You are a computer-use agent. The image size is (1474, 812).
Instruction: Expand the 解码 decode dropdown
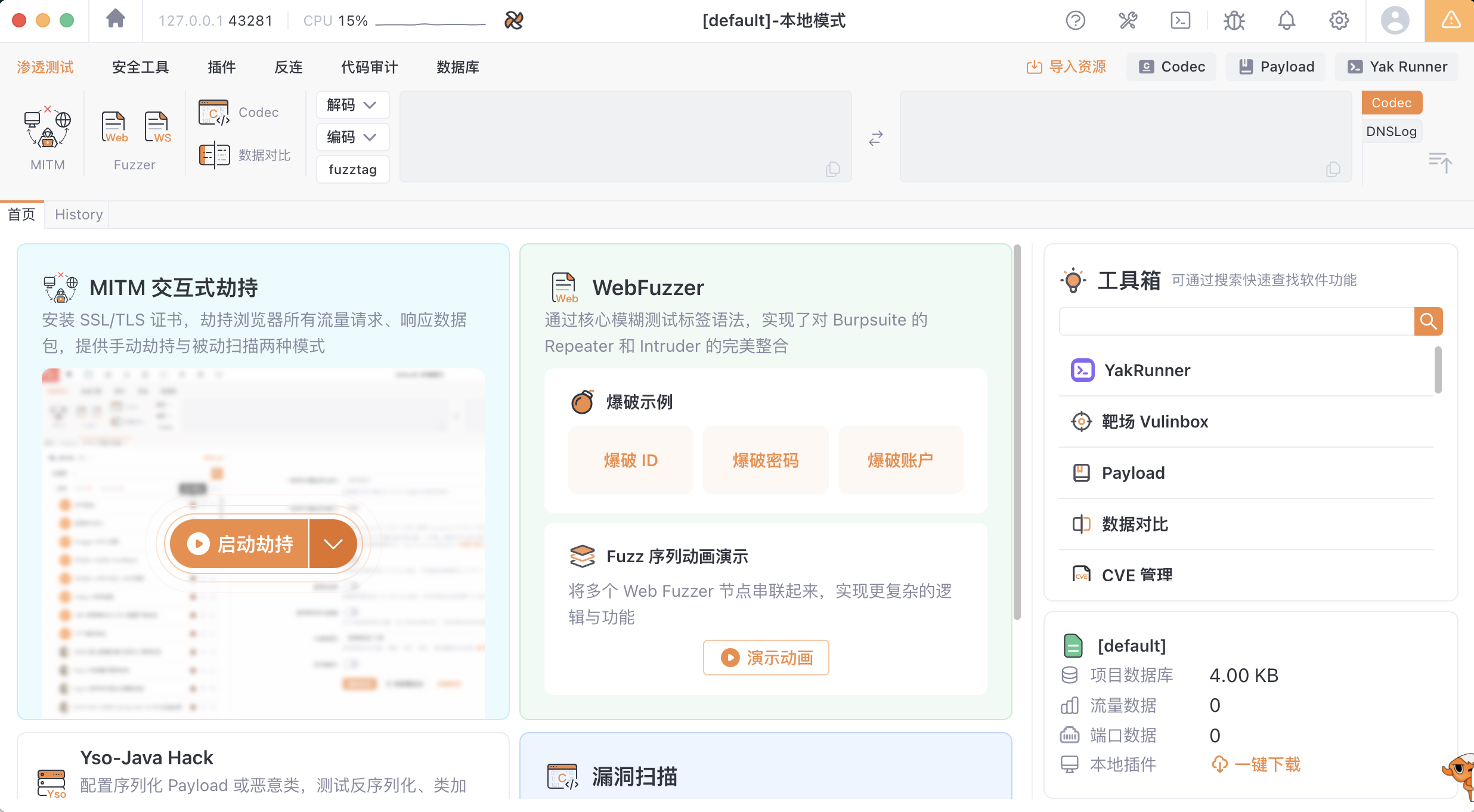pos(352,105)
